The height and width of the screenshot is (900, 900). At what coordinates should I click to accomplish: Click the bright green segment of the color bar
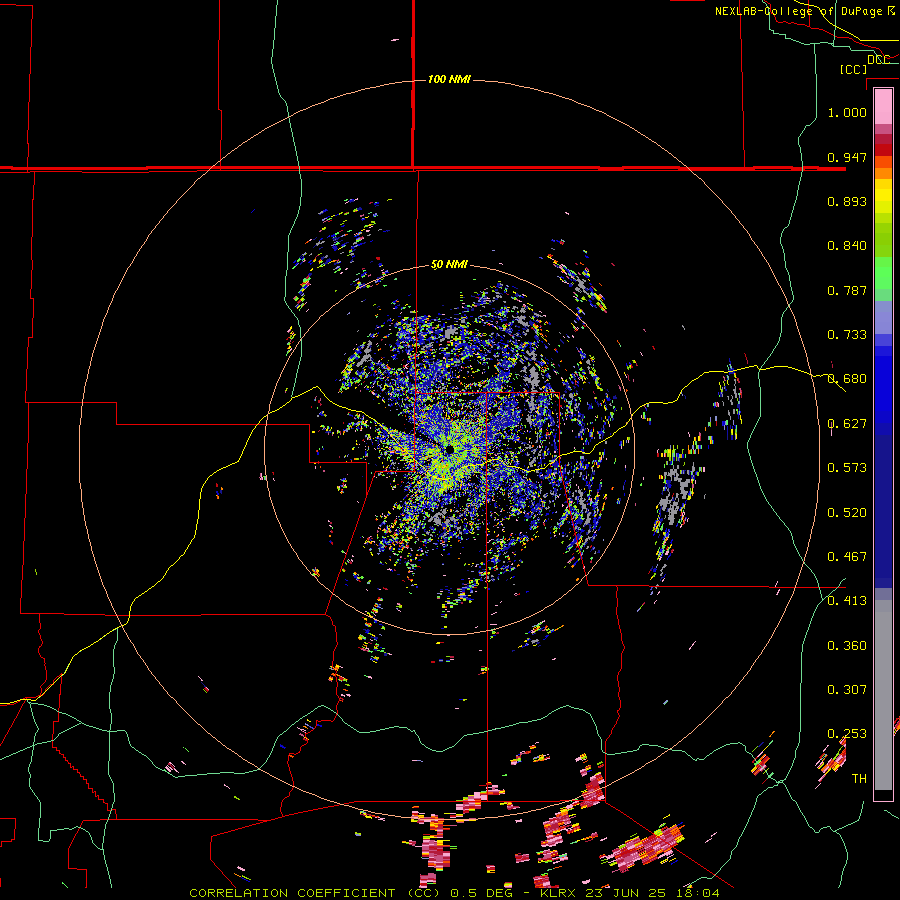point(883,273)
